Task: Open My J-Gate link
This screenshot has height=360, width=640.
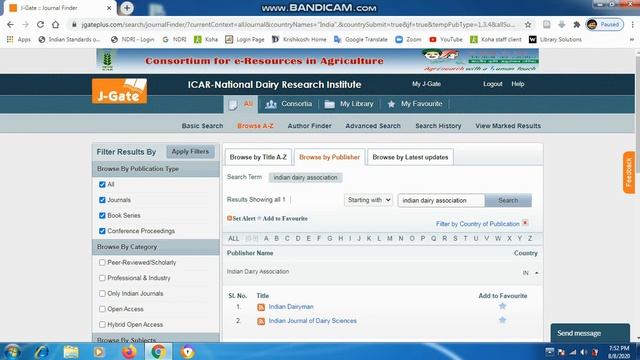Action: coord(426,84)
